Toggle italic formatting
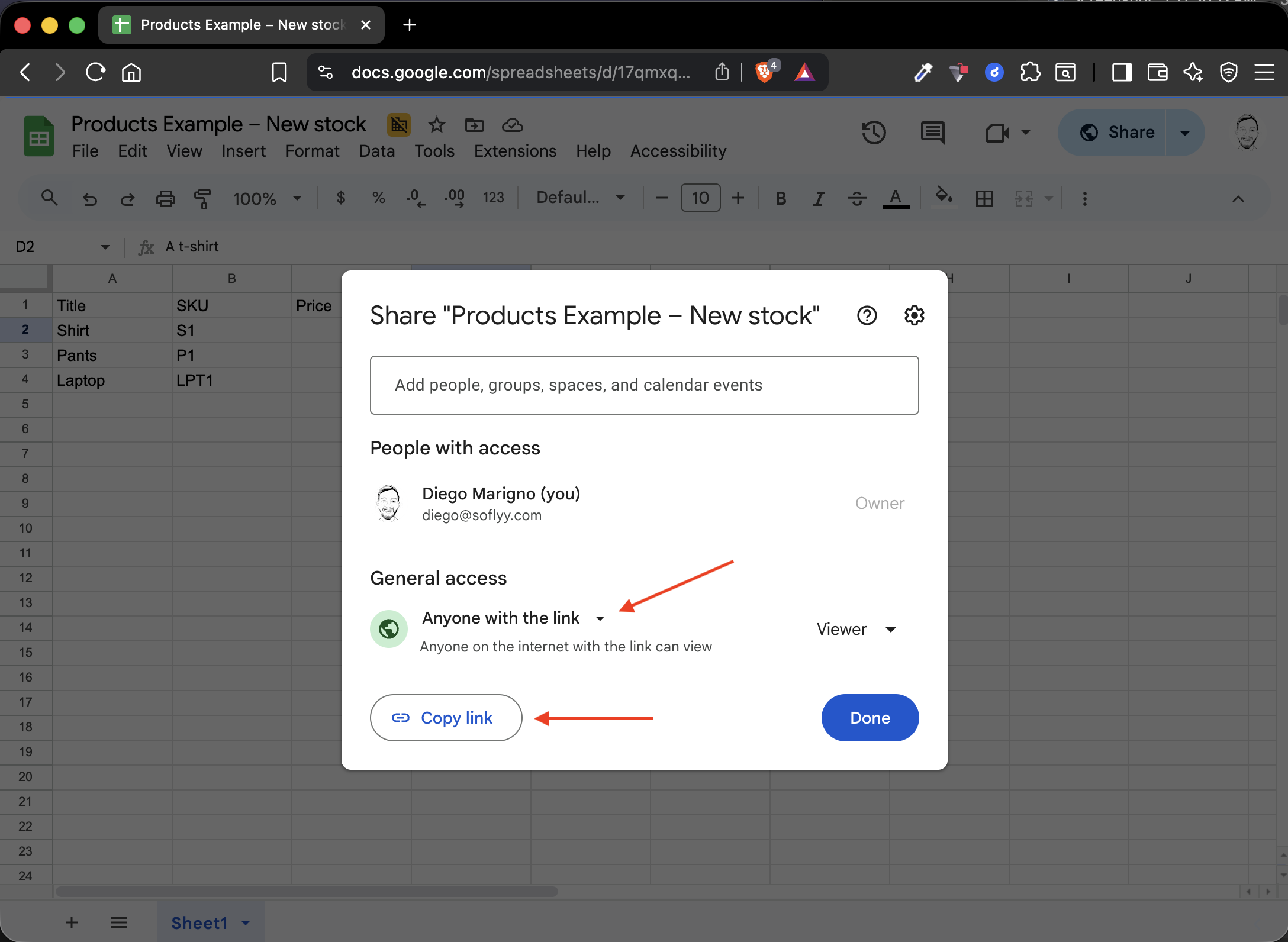Image resolution: width=1288 pixels, height=942 pixels. [x=819, y=198]
